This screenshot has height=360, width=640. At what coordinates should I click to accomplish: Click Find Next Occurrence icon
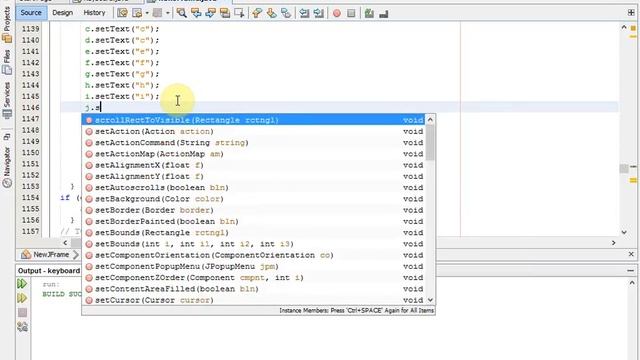point(211,13)
